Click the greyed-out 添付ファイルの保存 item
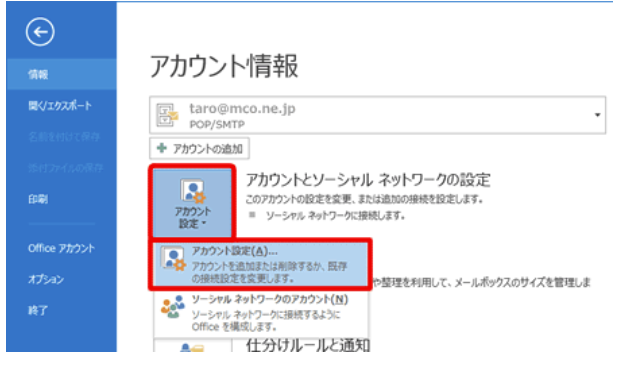 66,168
